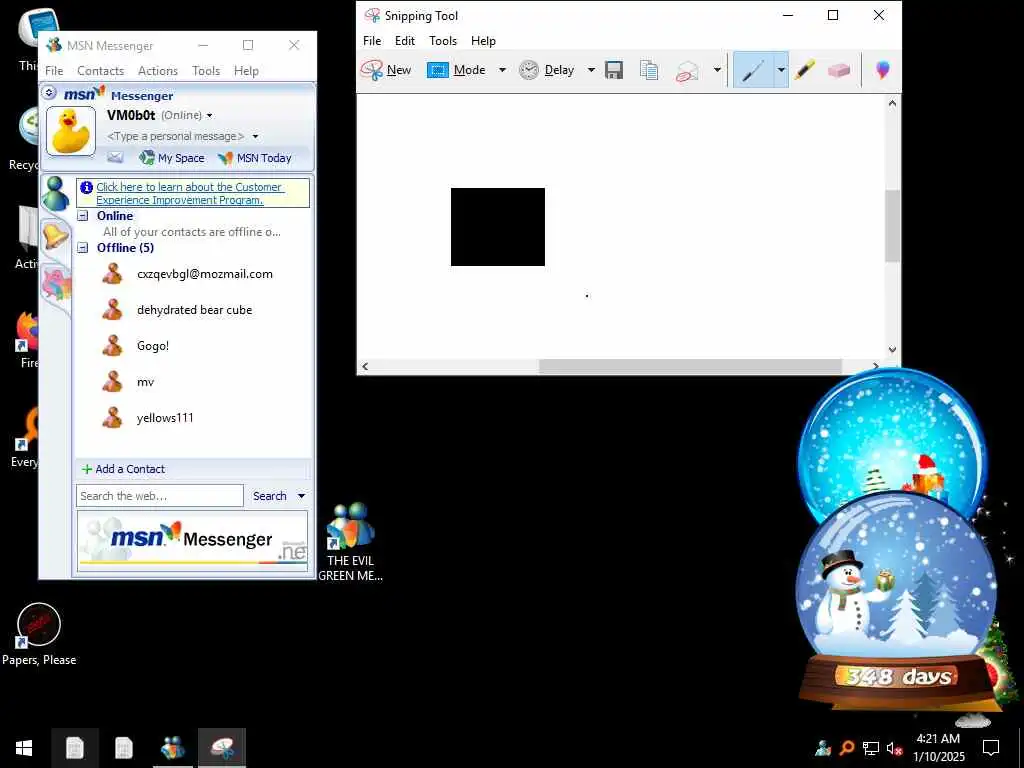Open My Space link
Image resolution: width=1024 pixels, height=768 pixels.
(172, 158)
